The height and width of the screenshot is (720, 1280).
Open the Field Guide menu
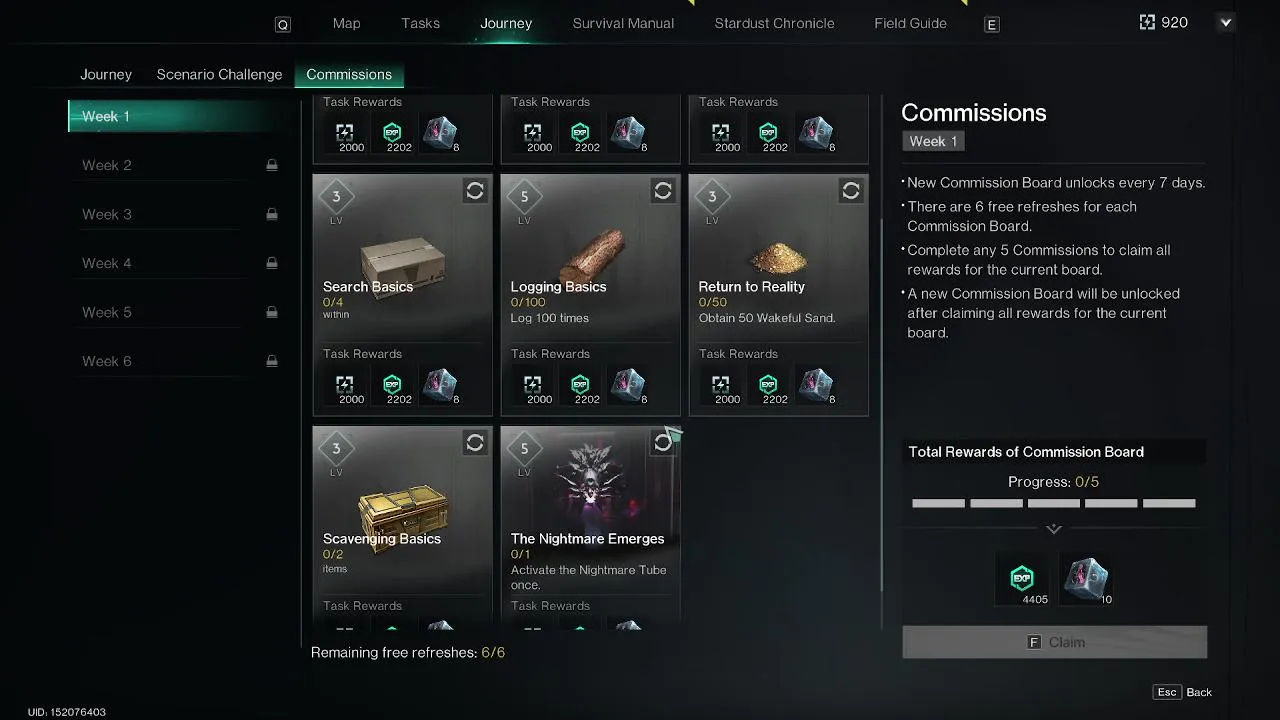[x=910, y=23]
